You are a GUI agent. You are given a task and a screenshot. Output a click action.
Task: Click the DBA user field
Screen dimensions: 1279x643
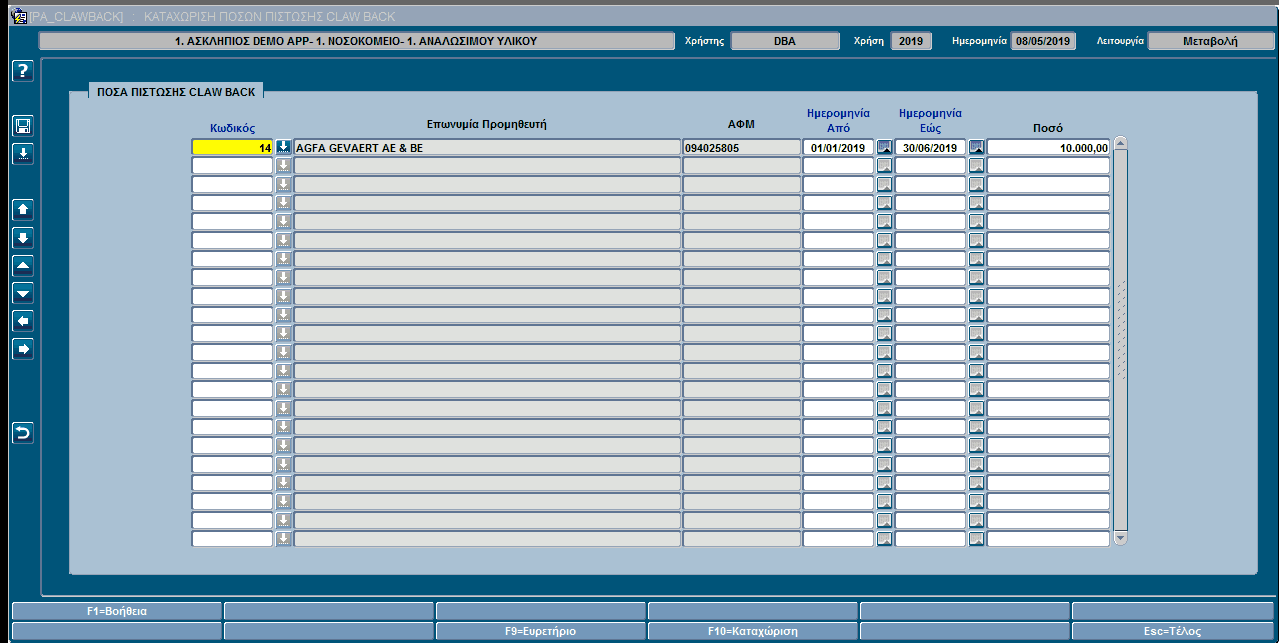(x=785, y=41)
